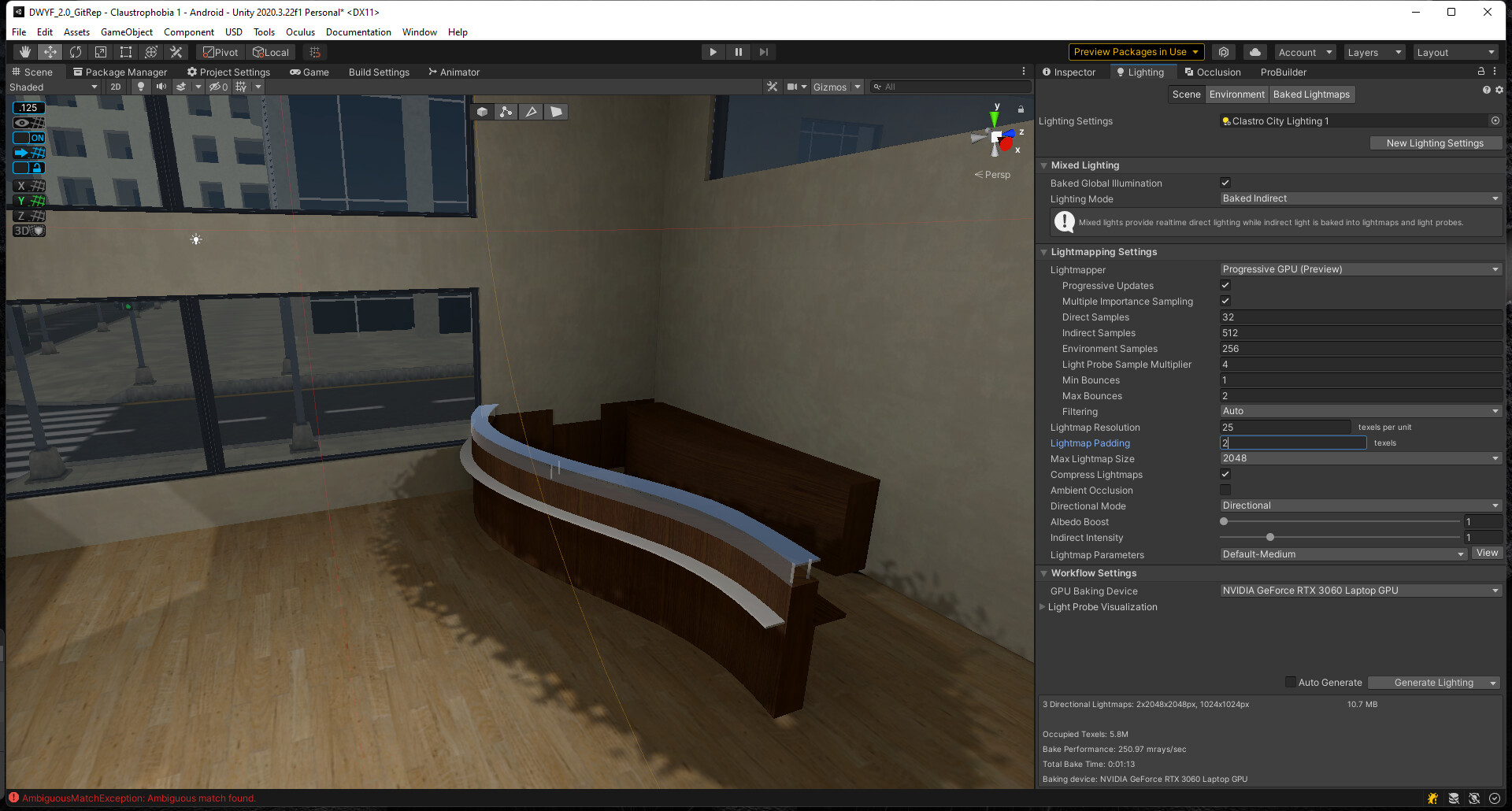1512x811 pixels.
Task: Open the GameObject menu
Action: pos(127,31)
